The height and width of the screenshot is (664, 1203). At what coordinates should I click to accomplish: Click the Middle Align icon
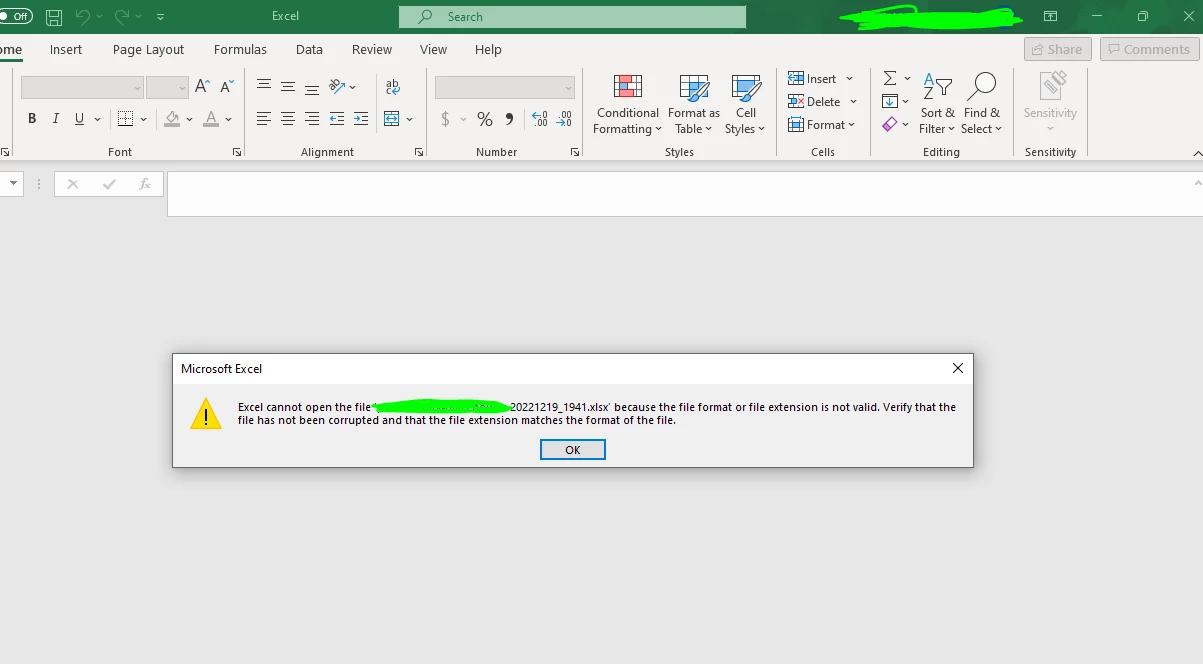pyautogui.click(x=288, y=87)
